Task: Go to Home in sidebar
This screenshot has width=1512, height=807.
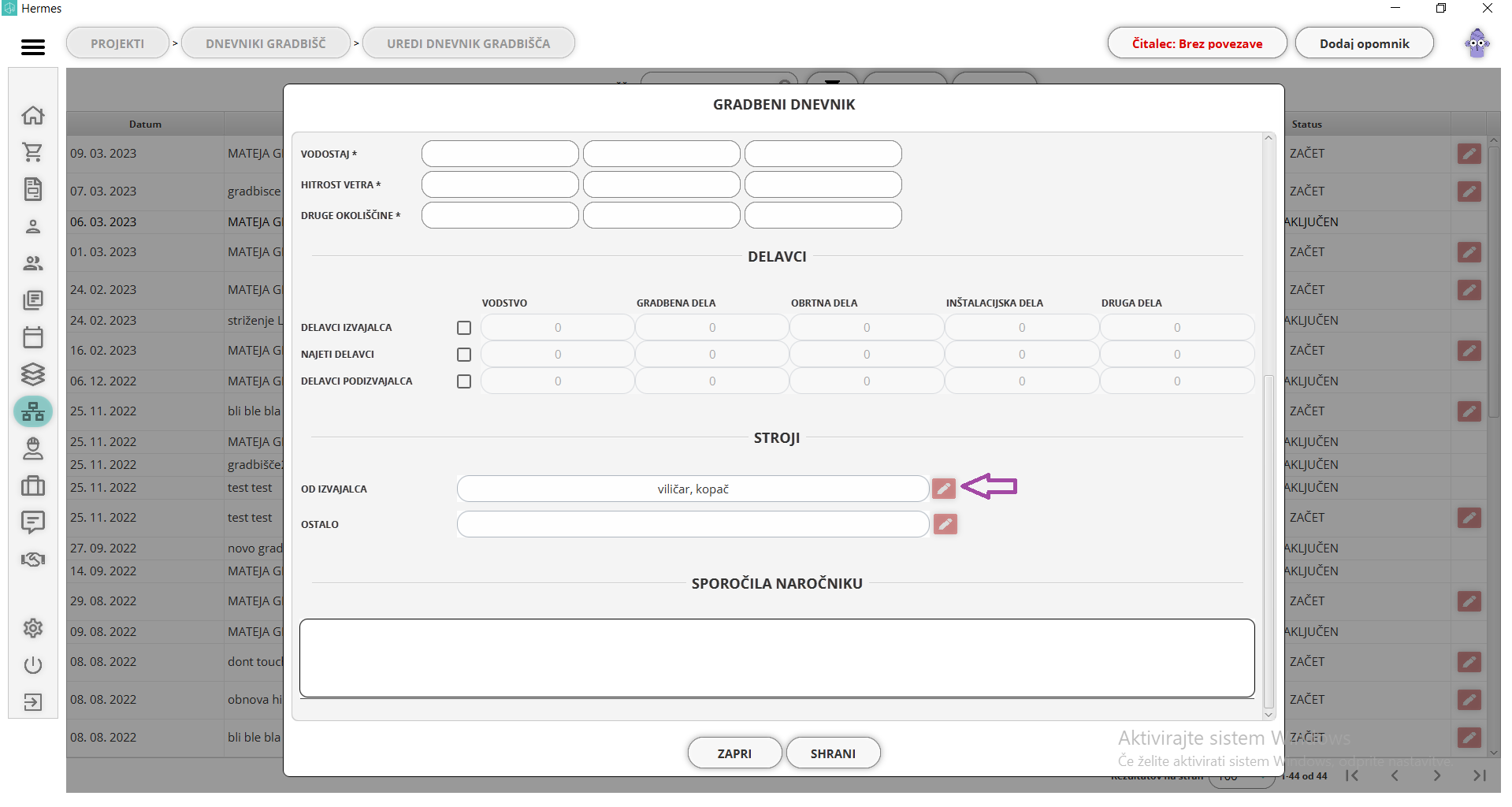Action: point(32,115)
